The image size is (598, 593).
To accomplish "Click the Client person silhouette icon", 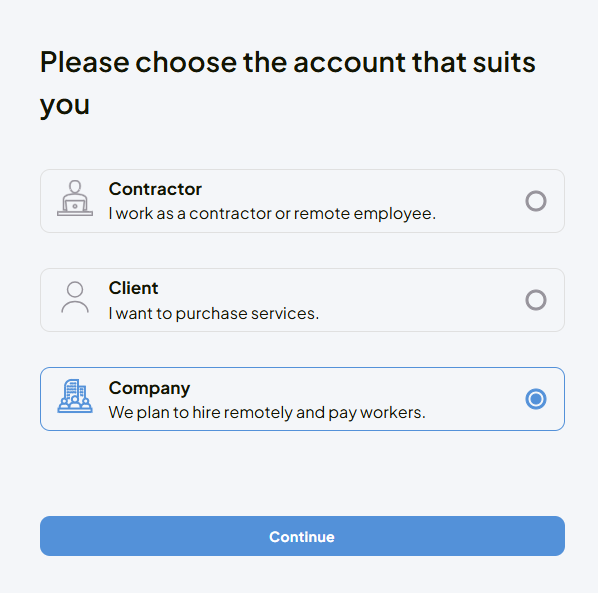I will (x=75, y=297).
